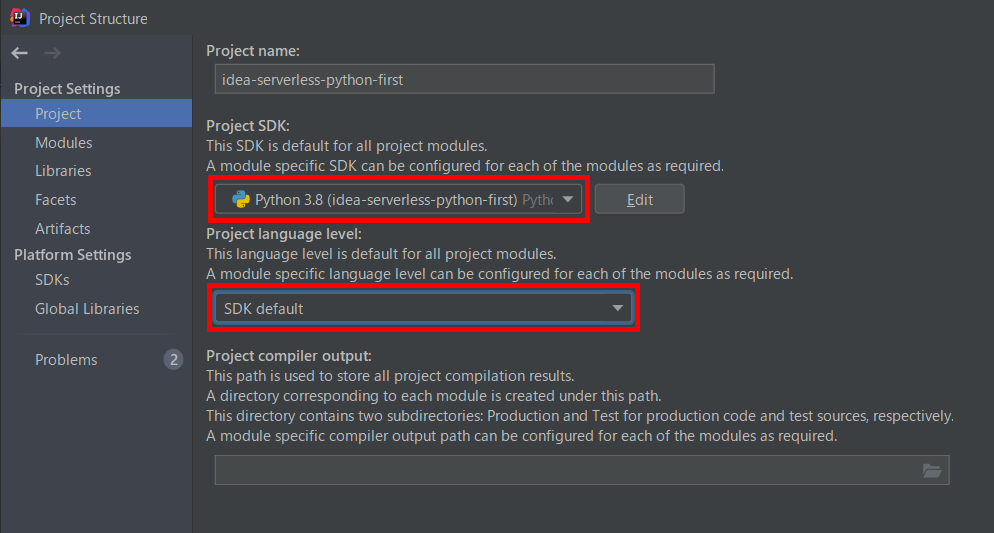Click the compiler output path field
This screenshot has width=994, height=533.
565,471
